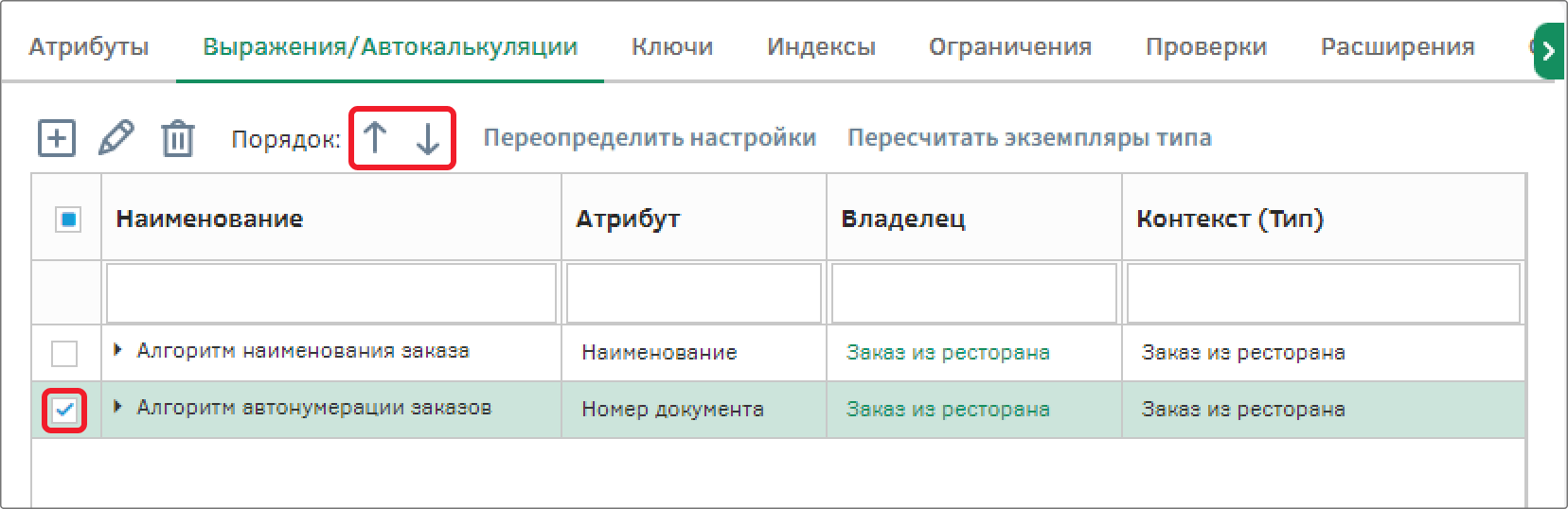Expand the Алгоритм автонумерации заказов row
Image resolution: width=1568 pixels, height=509 pixels.
[x=118, y=408]
